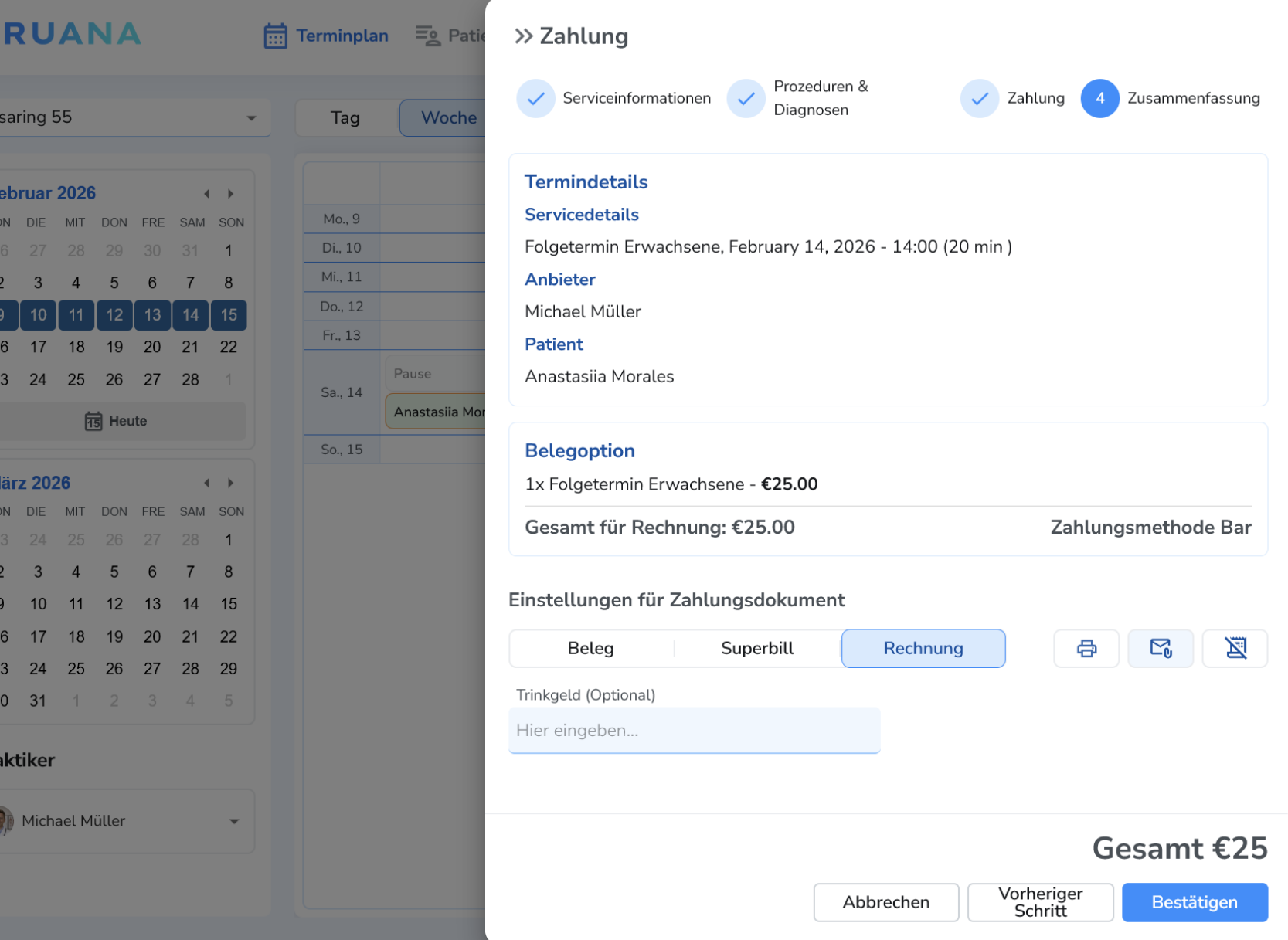Click the print document icon
The image size is (1288, 940).
click(x=1086, y=648)
